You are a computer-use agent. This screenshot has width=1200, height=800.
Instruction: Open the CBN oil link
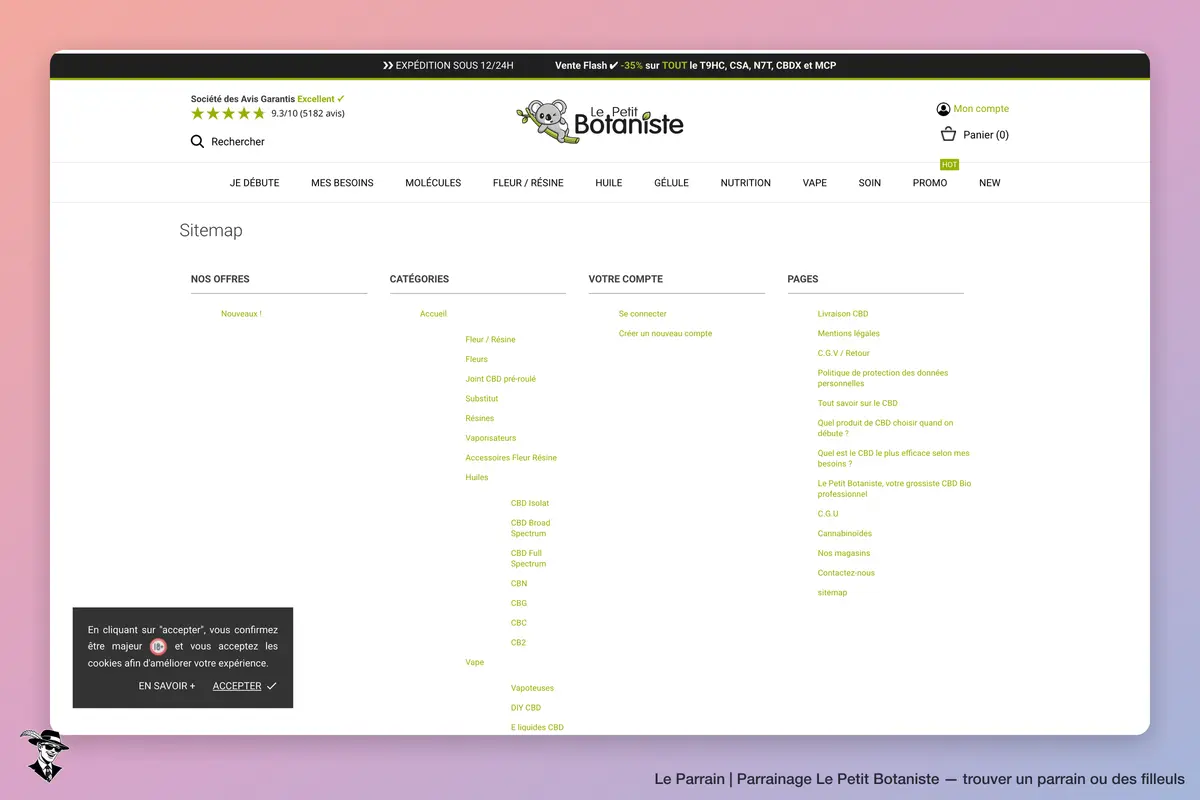pyautogui.click(x=519, y=583)
